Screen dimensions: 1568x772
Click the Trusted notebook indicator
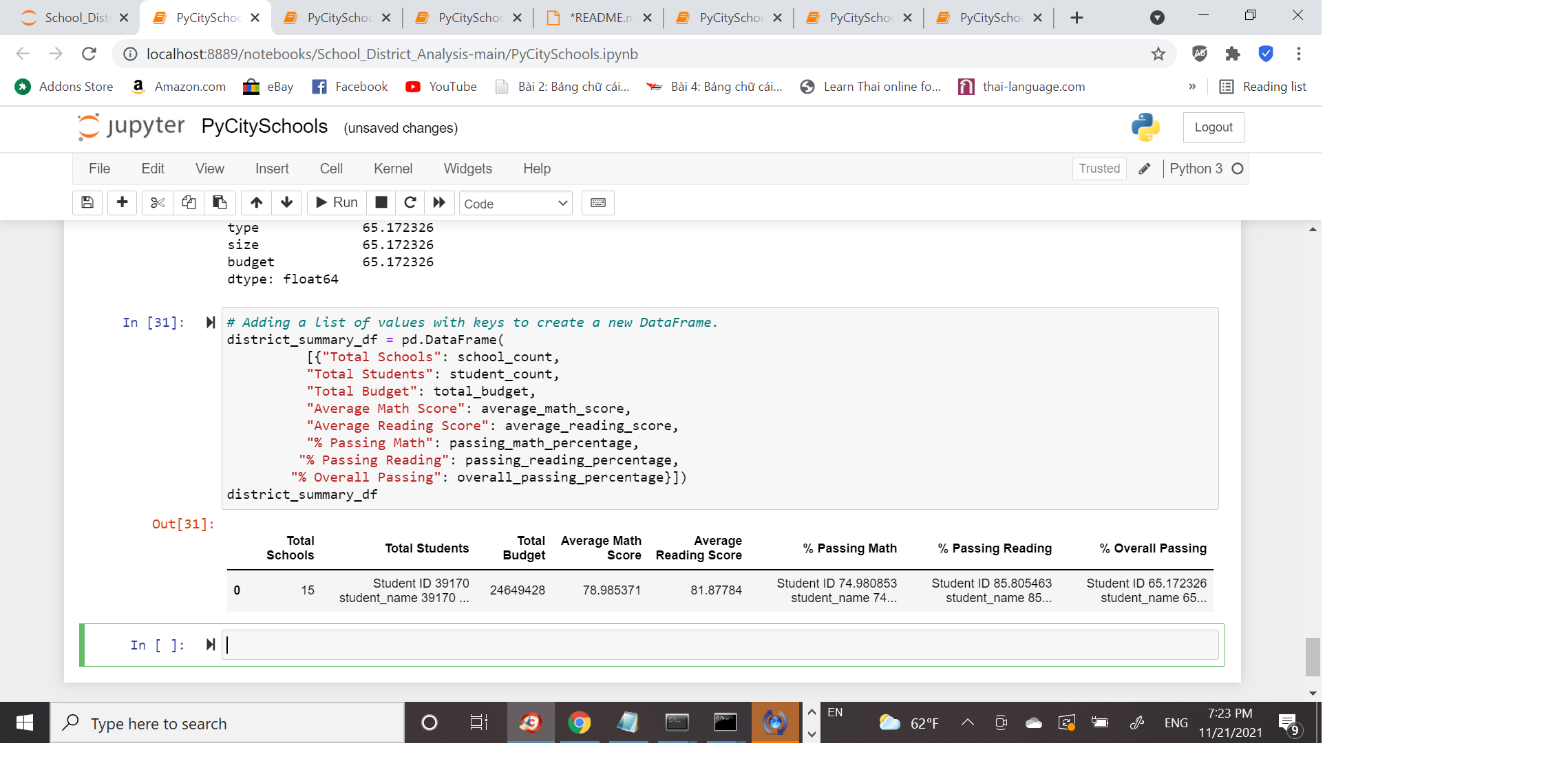point(1099,169)
